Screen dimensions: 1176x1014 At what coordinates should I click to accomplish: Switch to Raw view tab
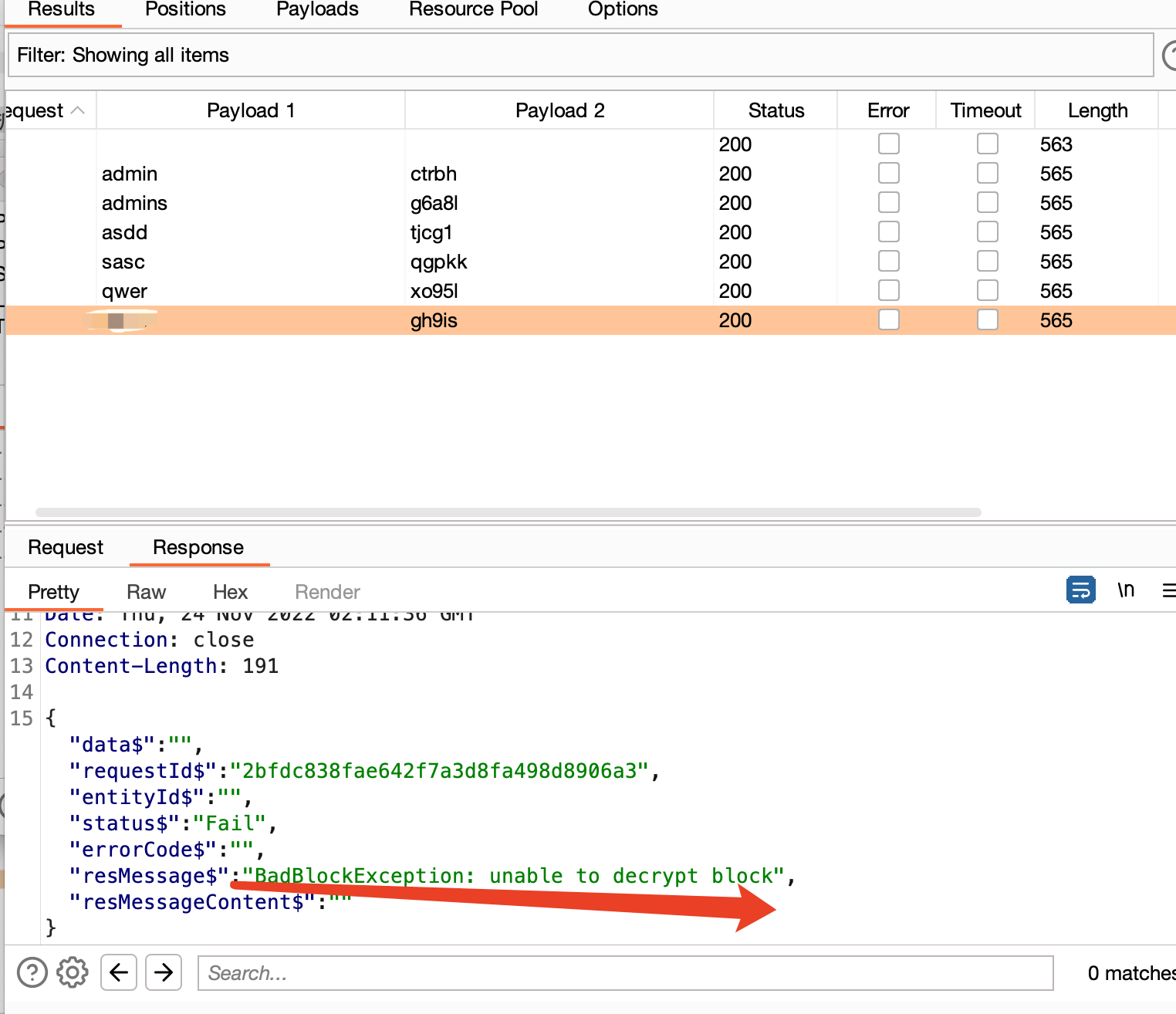(x=146, y=592)
